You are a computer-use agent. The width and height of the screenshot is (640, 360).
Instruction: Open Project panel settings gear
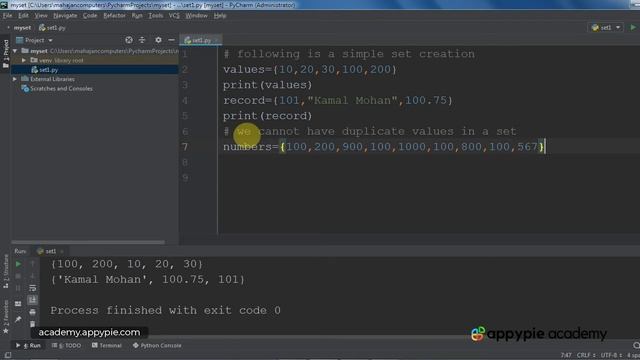[158, 40]
